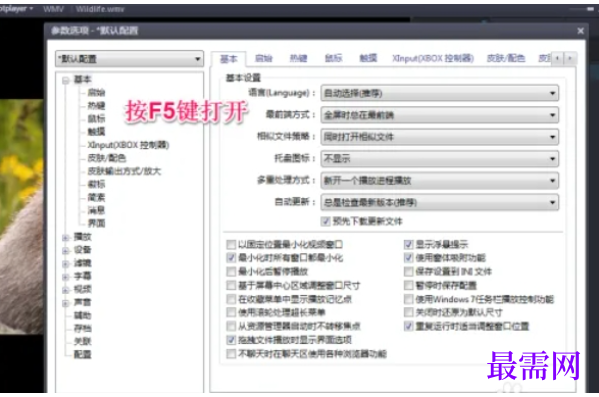Open the PotPlayer main menu in the title bar
The height and width of the screenshot is (397, 599).
coord(16,9)
